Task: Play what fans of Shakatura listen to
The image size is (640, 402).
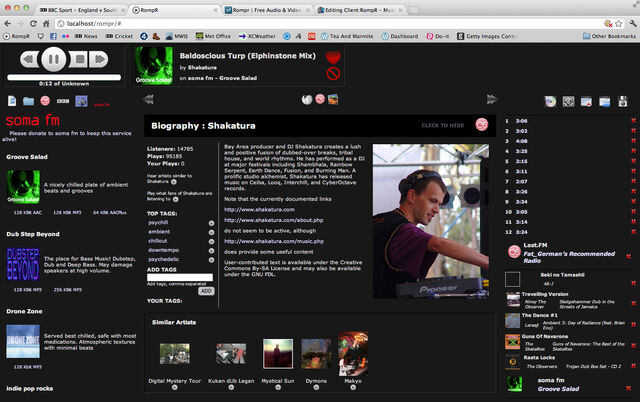Action: click(176, 199)
